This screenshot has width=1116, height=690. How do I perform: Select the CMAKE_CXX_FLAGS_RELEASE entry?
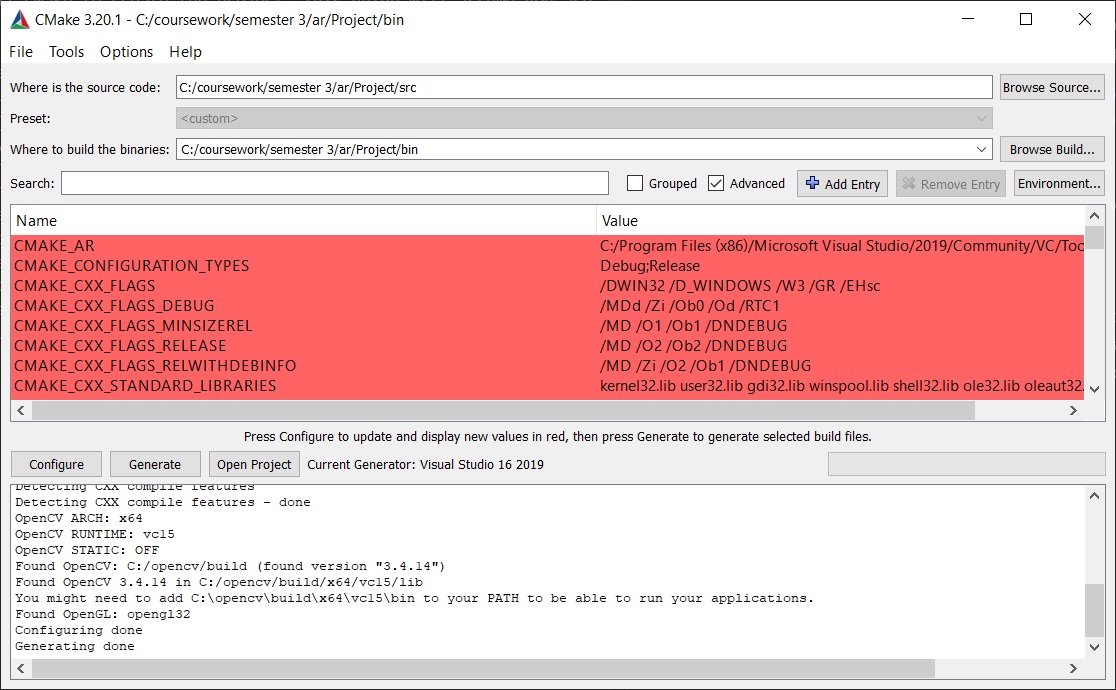click(x=547, y=345)
